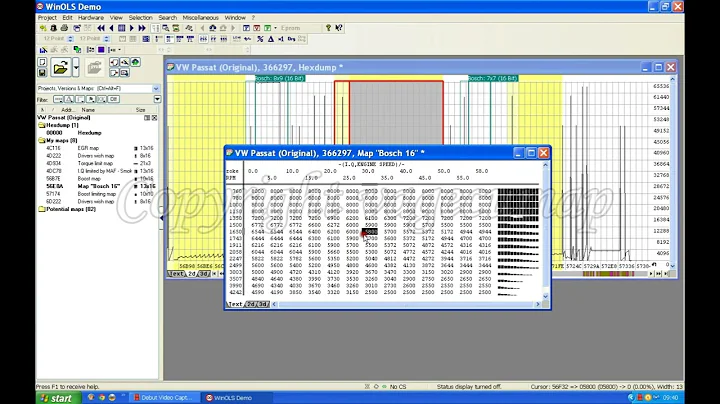Viewport: 720px width, 404px height.
Task: Select Text tab in Hexdump window
Action: pos(175,274)
